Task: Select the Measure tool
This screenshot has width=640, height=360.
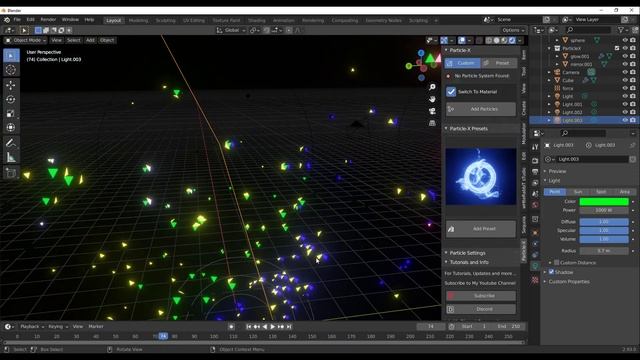Action: click(x=11, y=157)
